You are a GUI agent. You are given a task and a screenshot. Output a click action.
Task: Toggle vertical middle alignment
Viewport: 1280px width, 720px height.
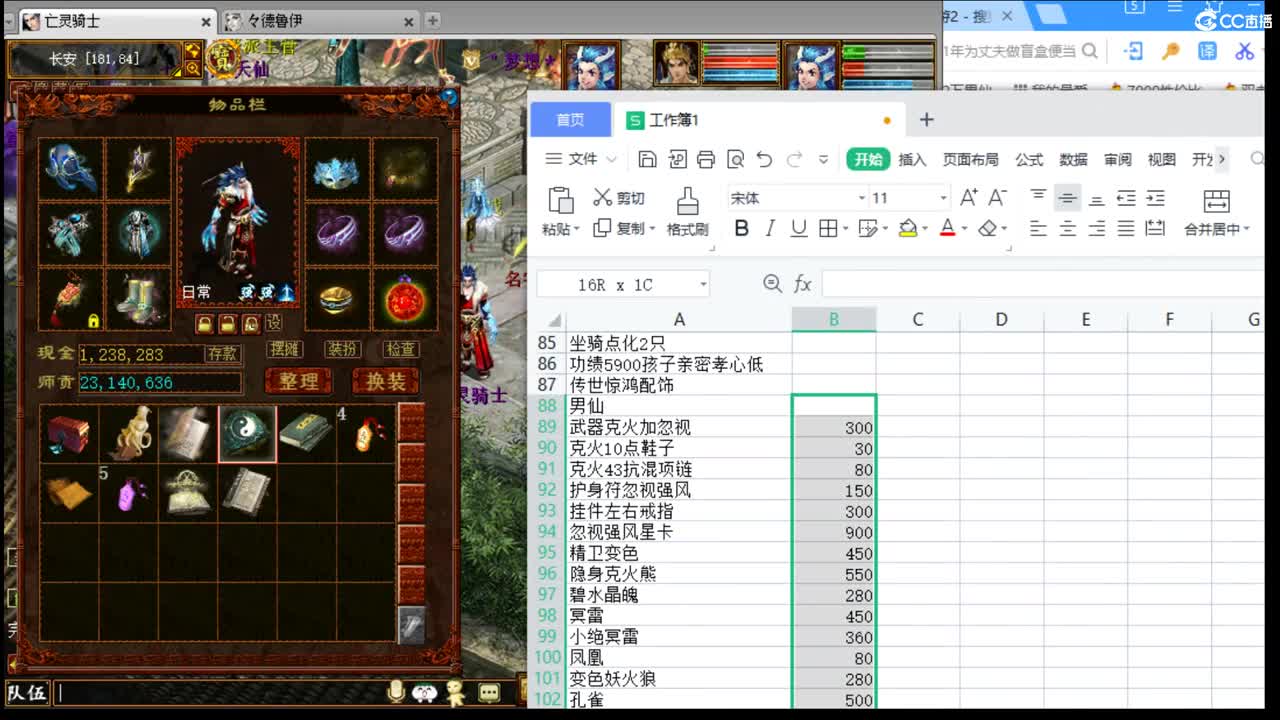coord(1067,197)
